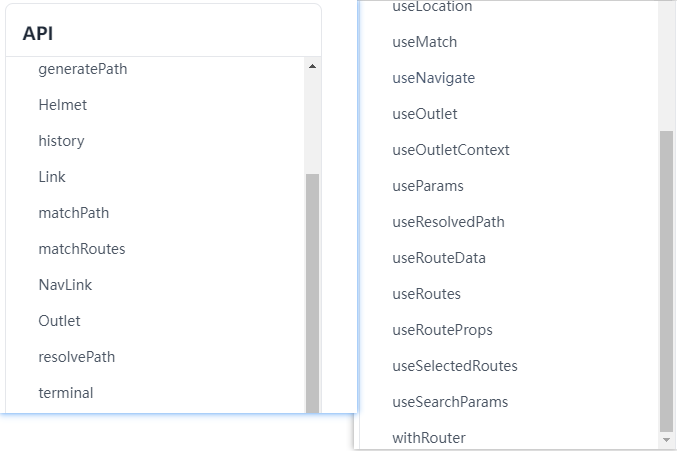
Task: Open the generatePath API link
Action: click(x=83, y=69)
